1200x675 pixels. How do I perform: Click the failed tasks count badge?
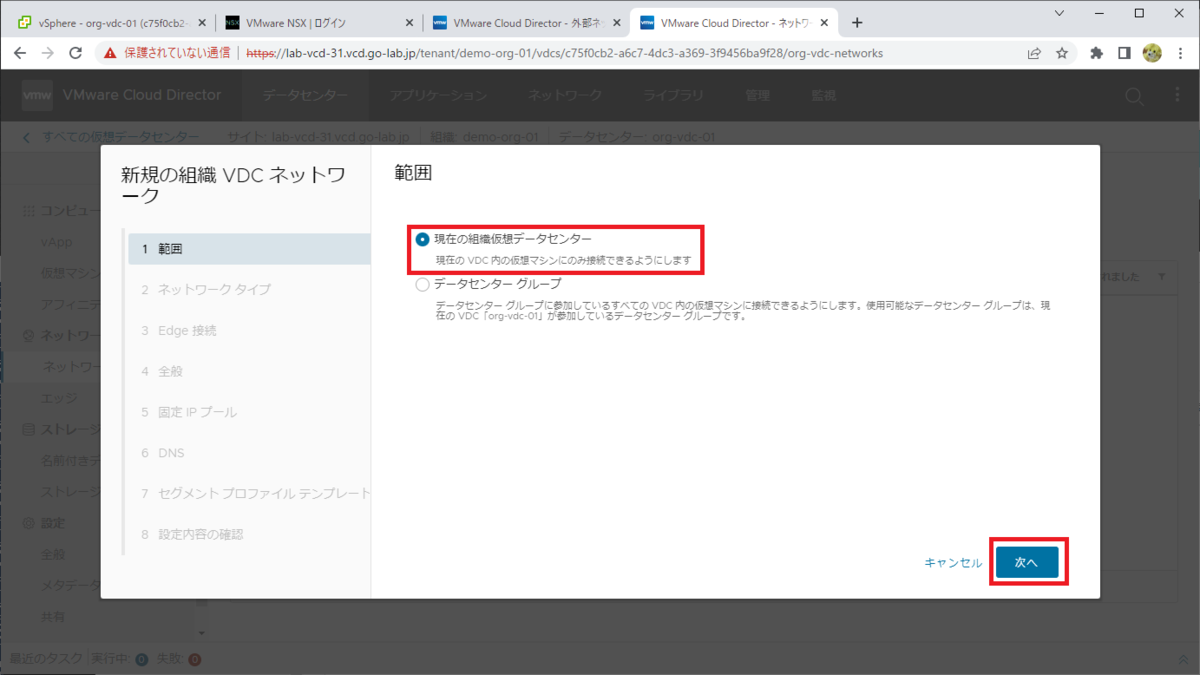point(194,659)
